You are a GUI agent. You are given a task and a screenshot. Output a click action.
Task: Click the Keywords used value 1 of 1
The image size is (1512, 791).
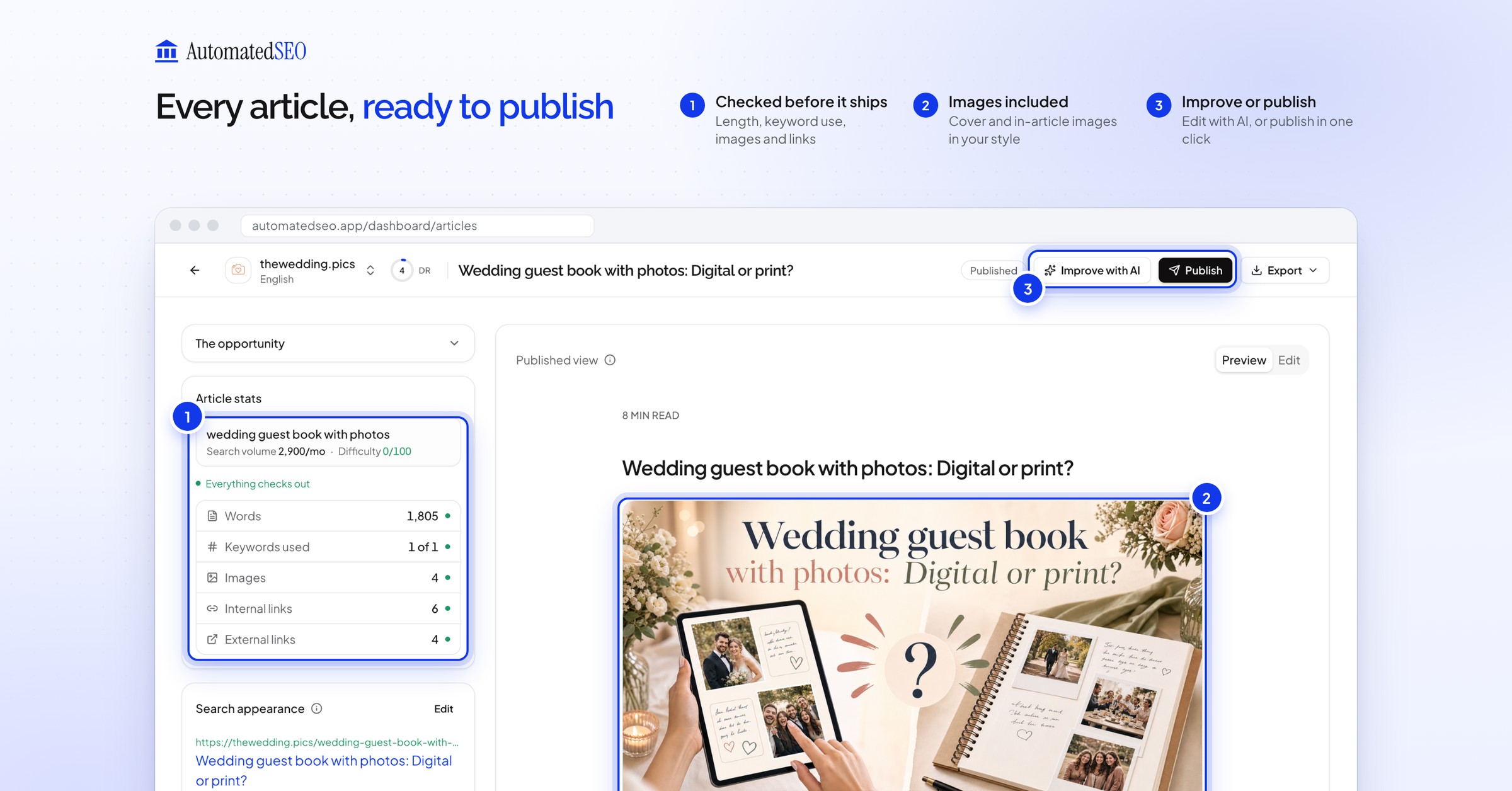point(423,547)
